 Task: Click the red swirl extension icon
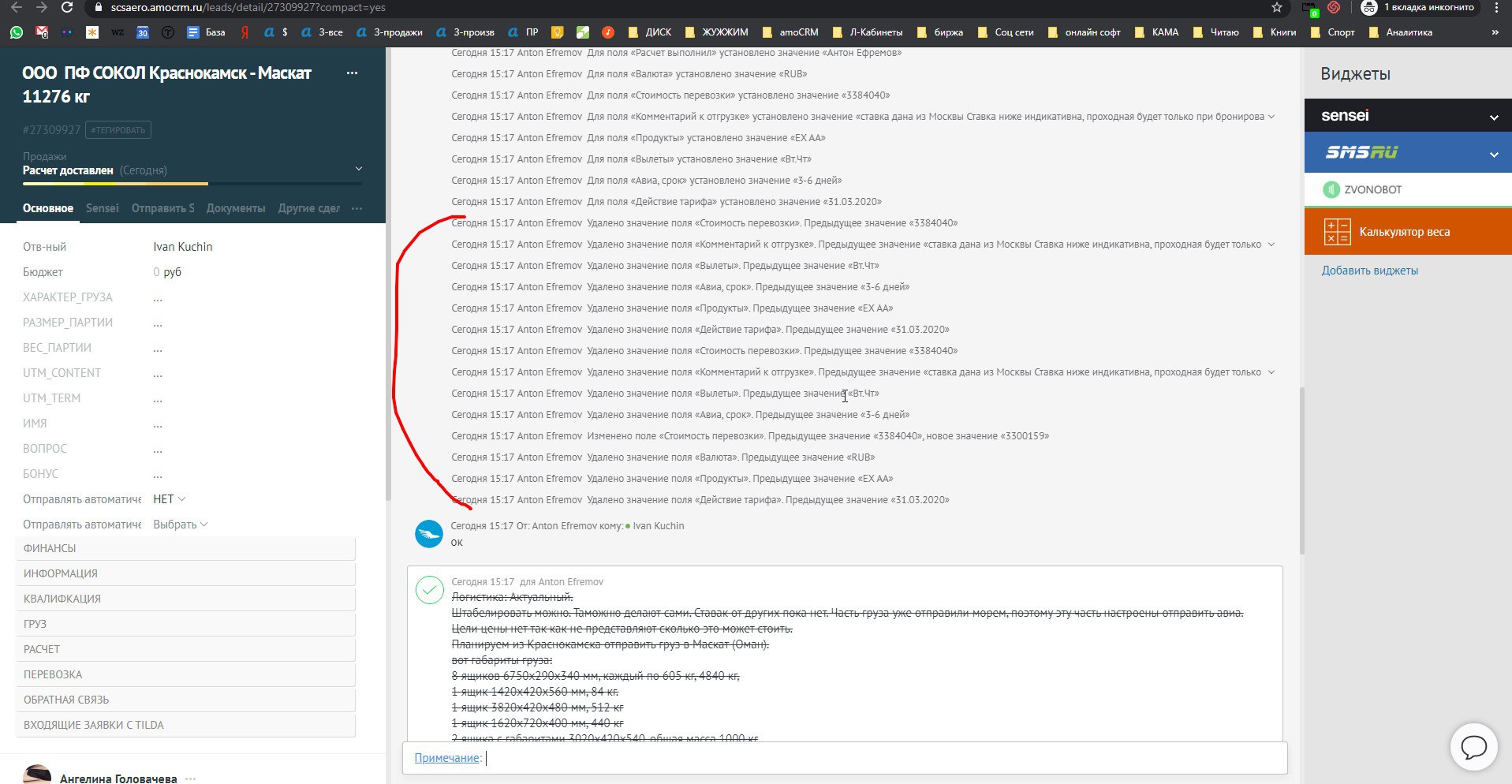[1334, 8]
